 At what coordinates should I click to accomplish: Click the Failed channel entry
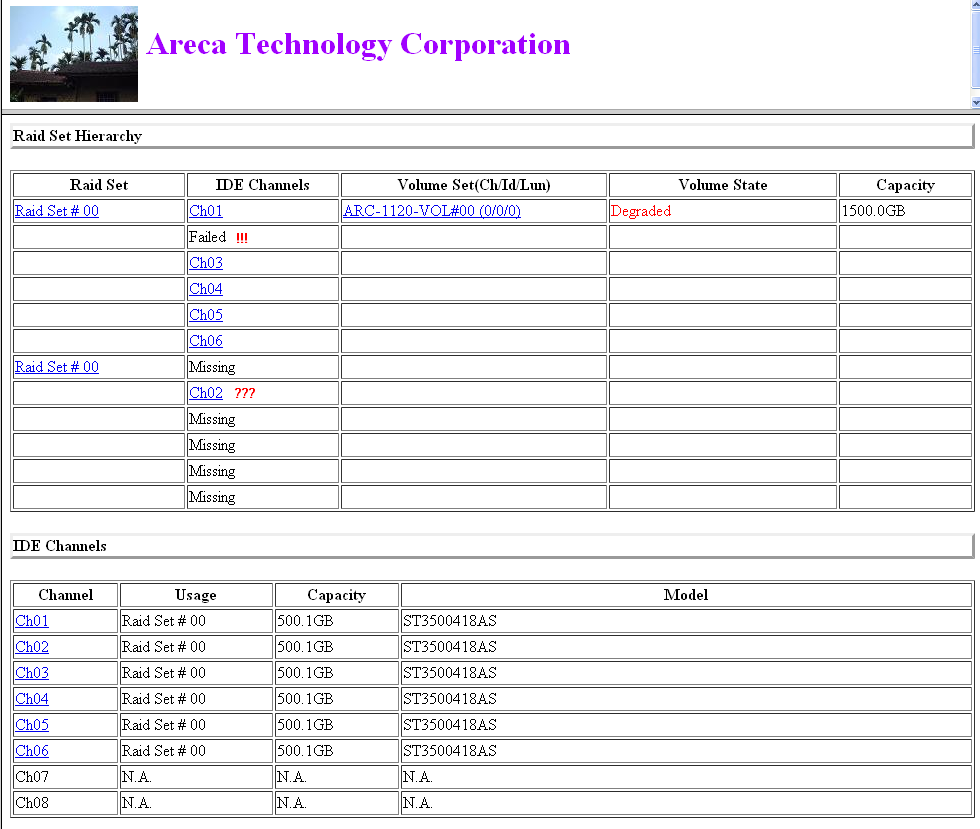click(x=208, y=237)
